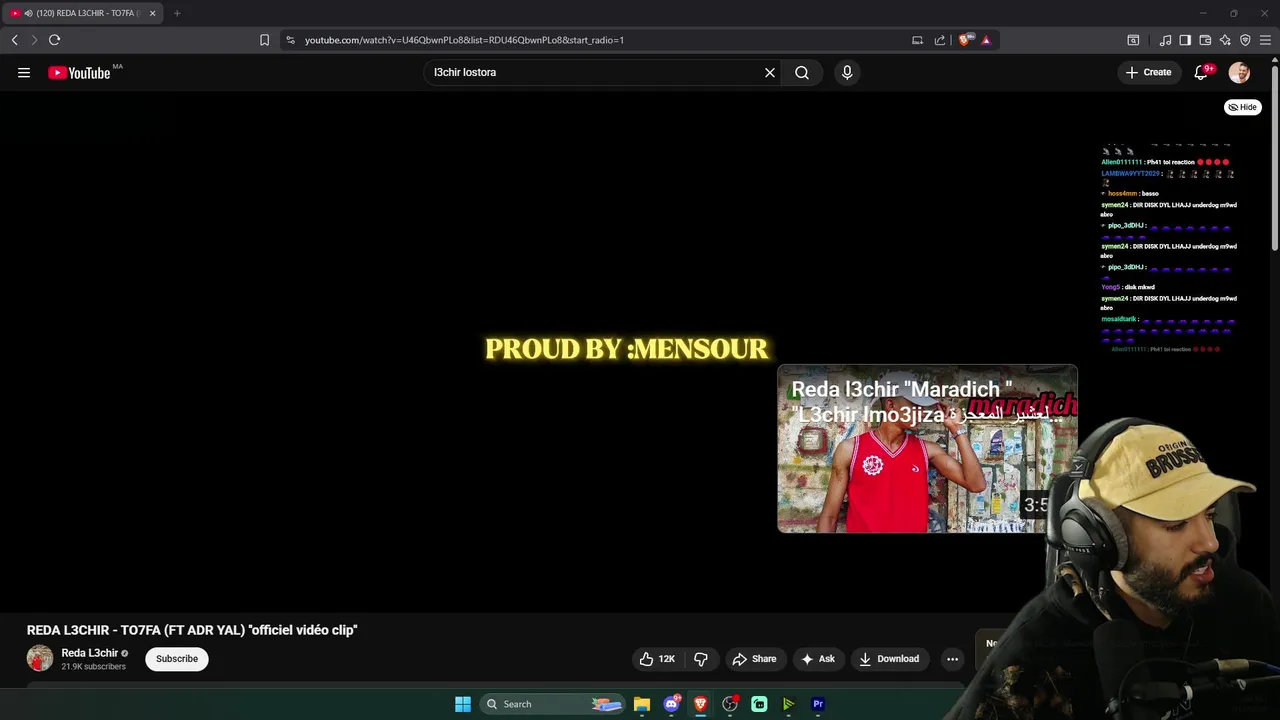Install or cast page via screen icon
Viewport: 1280px width, 720px height.
(x=917, y=40)
